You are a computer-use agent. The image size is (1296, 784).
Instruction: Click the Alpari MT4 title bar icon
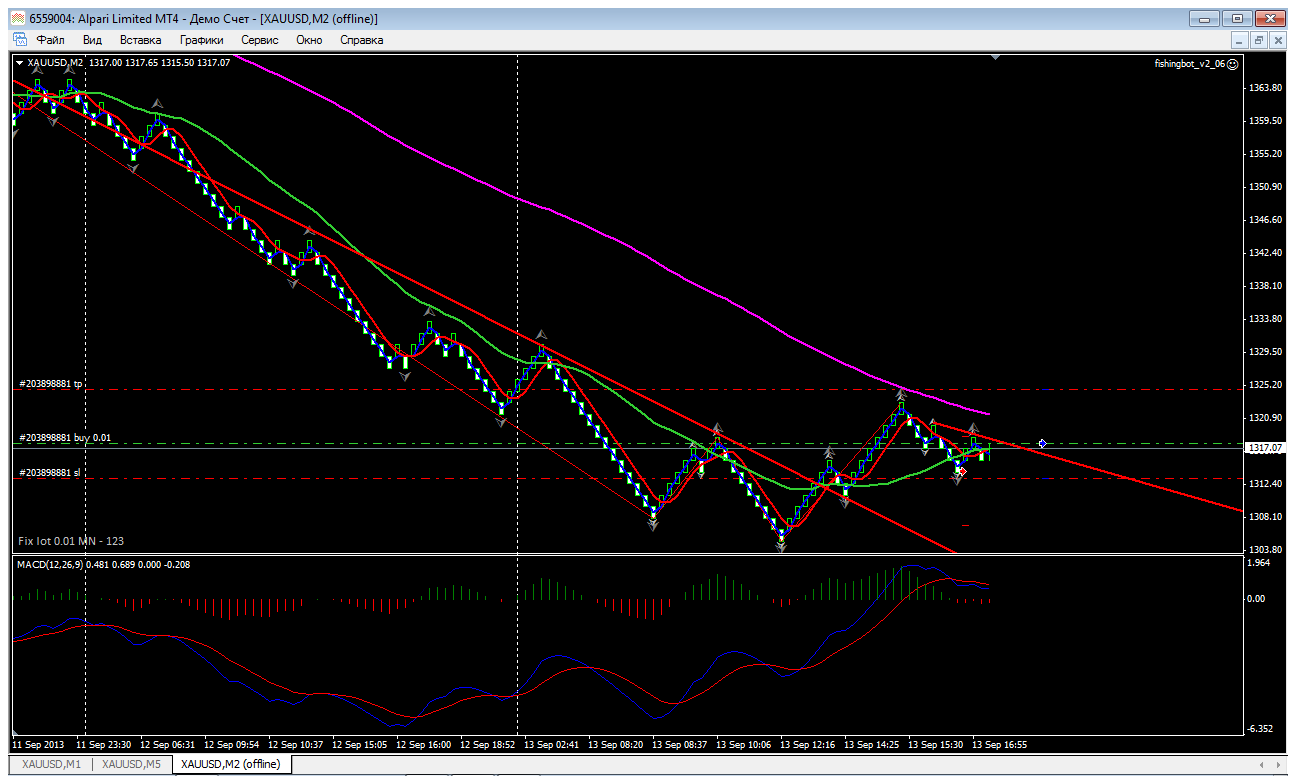click(x=17, y=18)
